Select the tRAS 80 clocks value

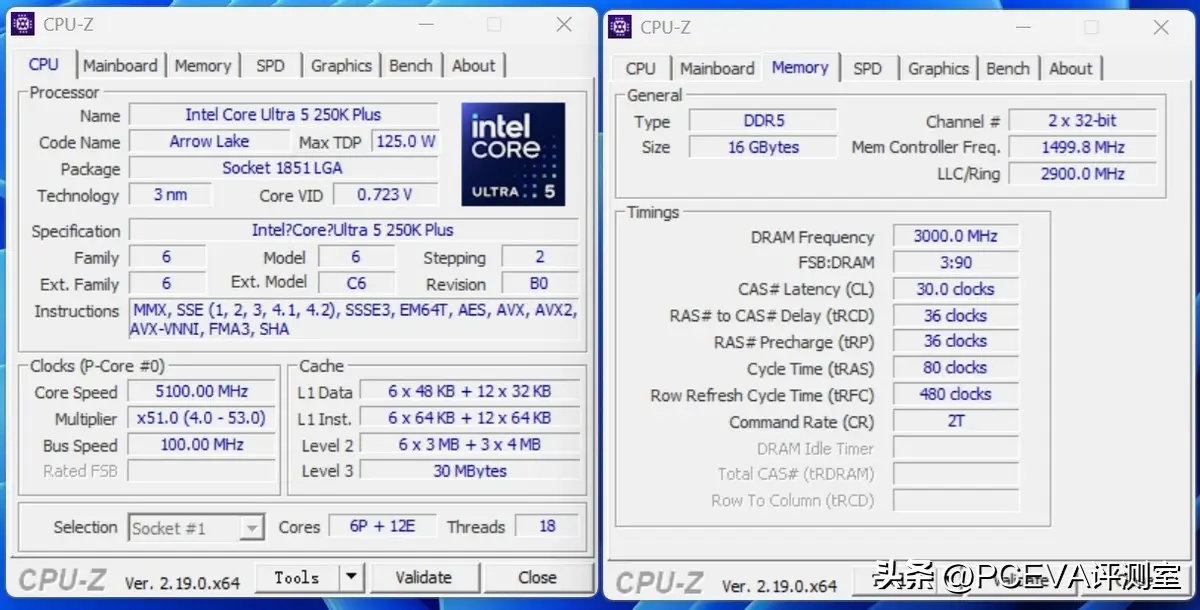coord(955,368)
